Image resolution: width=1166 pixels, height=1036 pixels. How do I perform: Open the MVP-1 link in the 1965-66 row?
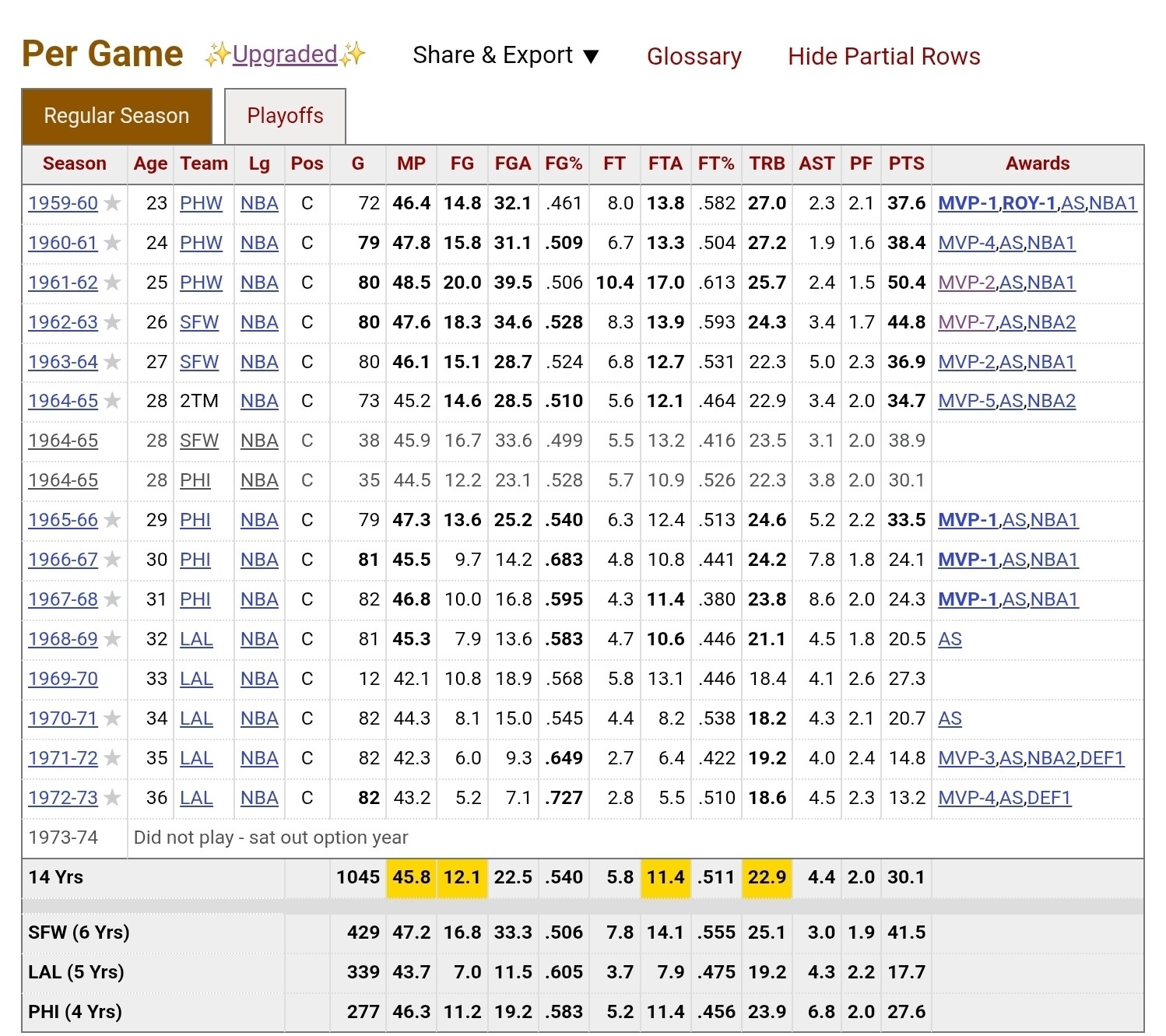pos(968,520)
